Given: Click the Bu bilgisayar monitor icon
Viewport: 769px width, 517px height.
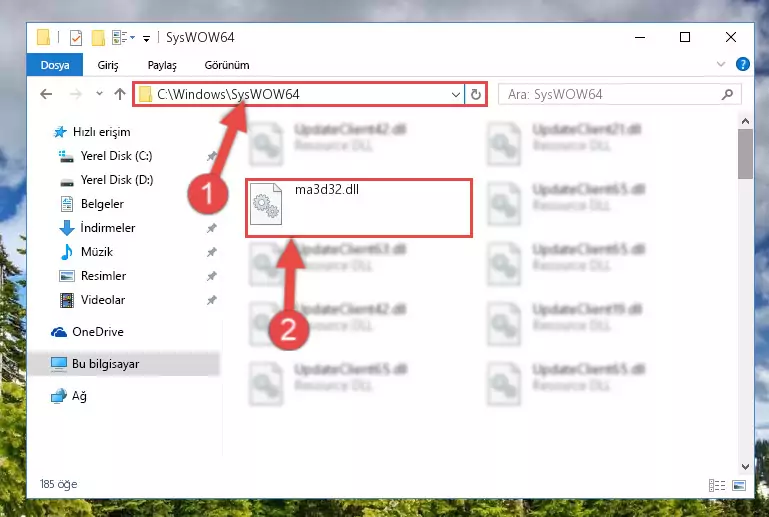Looking at the screenshot, I should (59, 364).
